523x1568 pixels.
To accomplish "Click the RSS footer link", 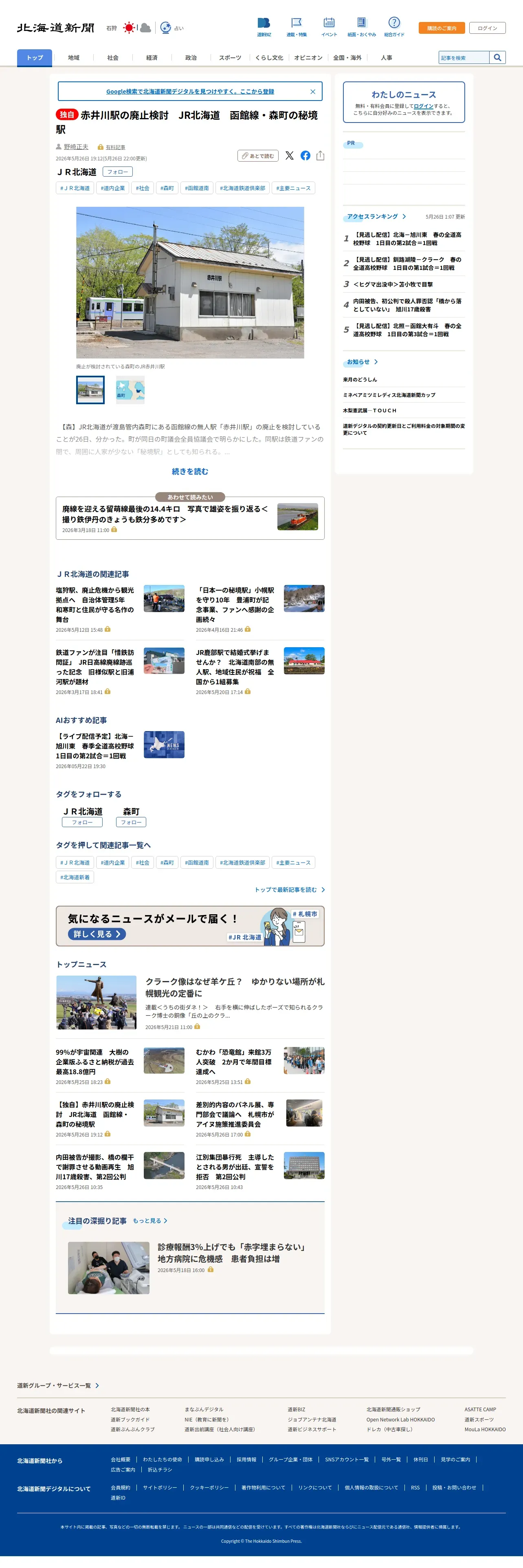I will pyautogui.click(x=415, y=1488).
